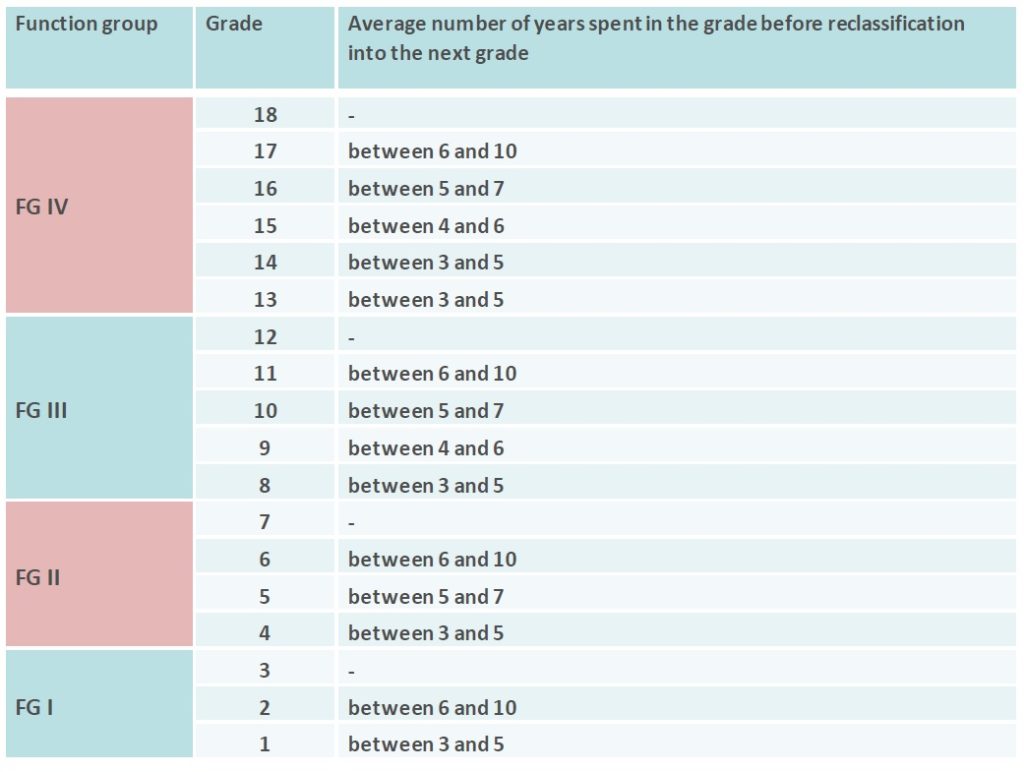Image resolution: width=1024 pixels, height=772 pixels.
Task: Select the years cell for grade 5
Action: [x=426, y=596]
